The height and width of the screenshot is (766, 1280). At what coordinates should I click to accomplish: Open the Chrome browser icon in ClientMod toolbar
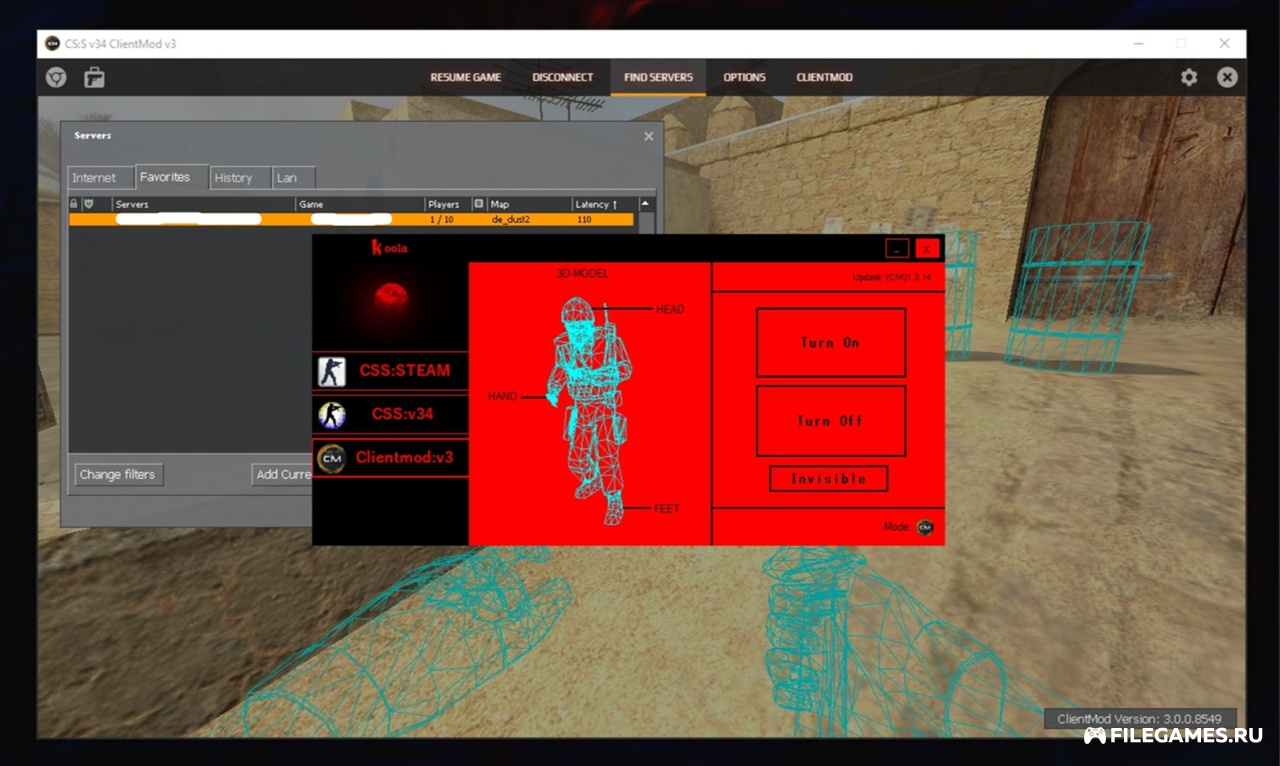coord(56,77)
